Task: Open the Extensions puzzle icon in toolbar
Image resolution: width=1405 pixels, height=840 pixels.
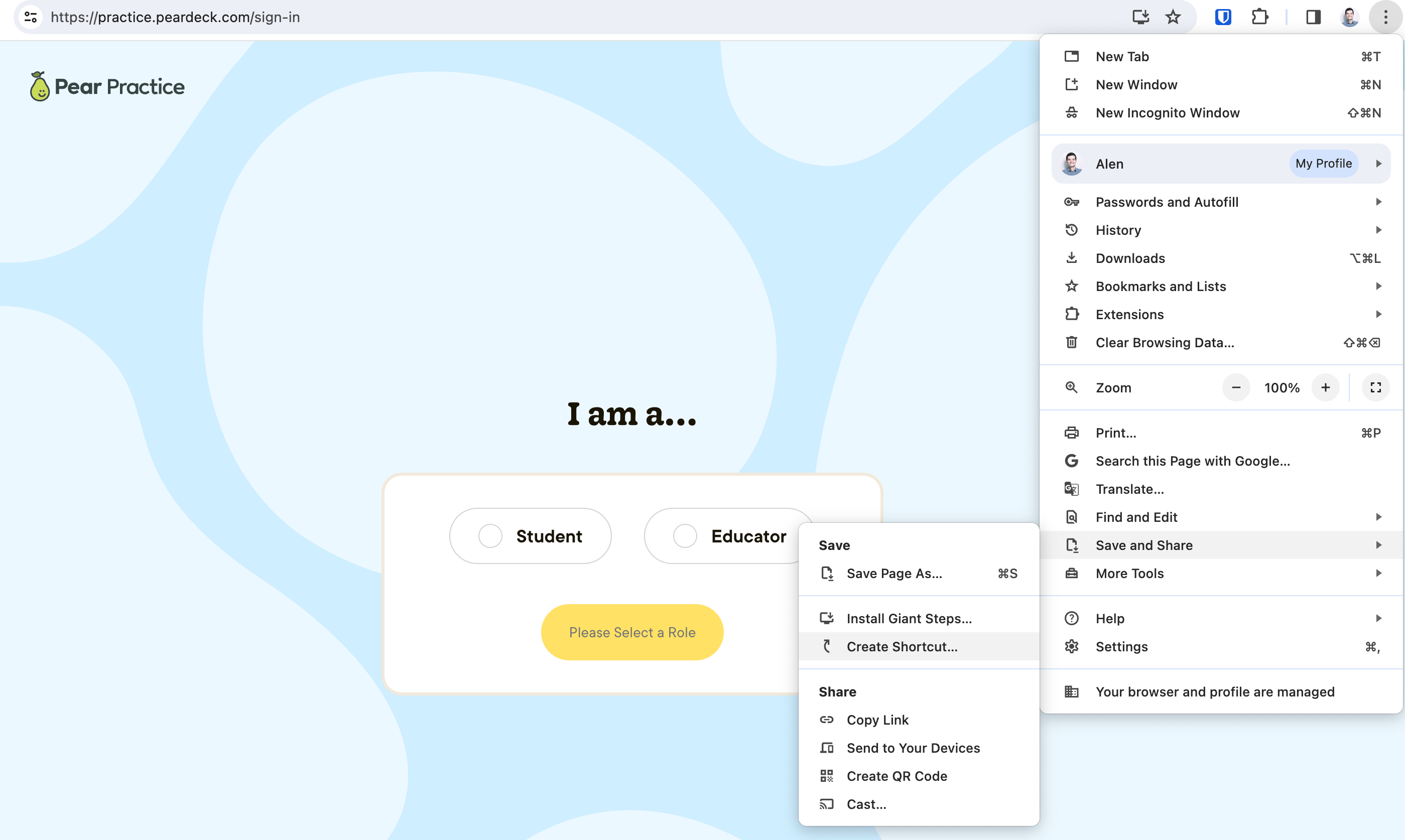Action: point(1259,17)
